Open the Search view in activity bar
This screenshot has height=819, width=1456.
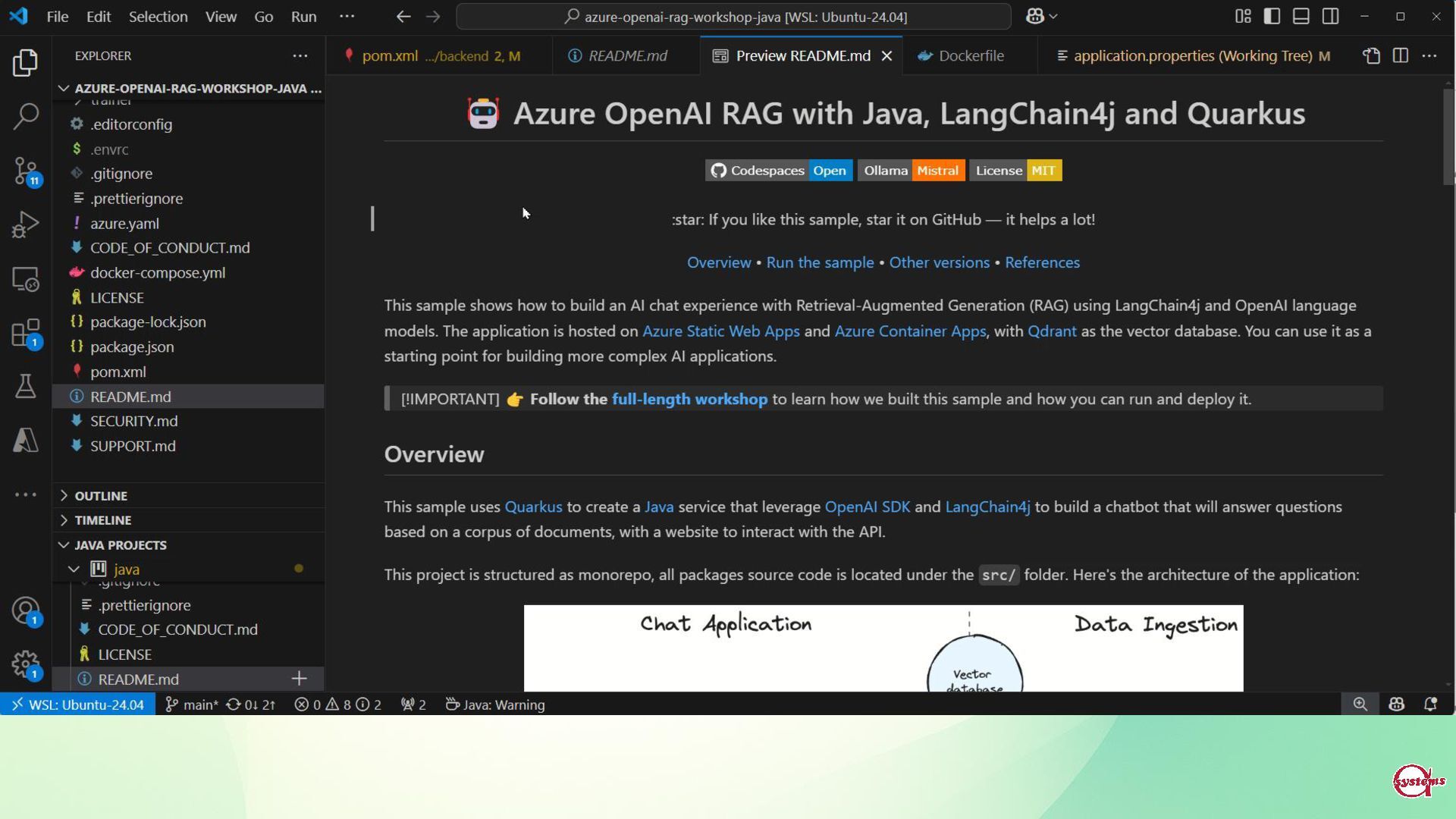click(x=25, y=116)
